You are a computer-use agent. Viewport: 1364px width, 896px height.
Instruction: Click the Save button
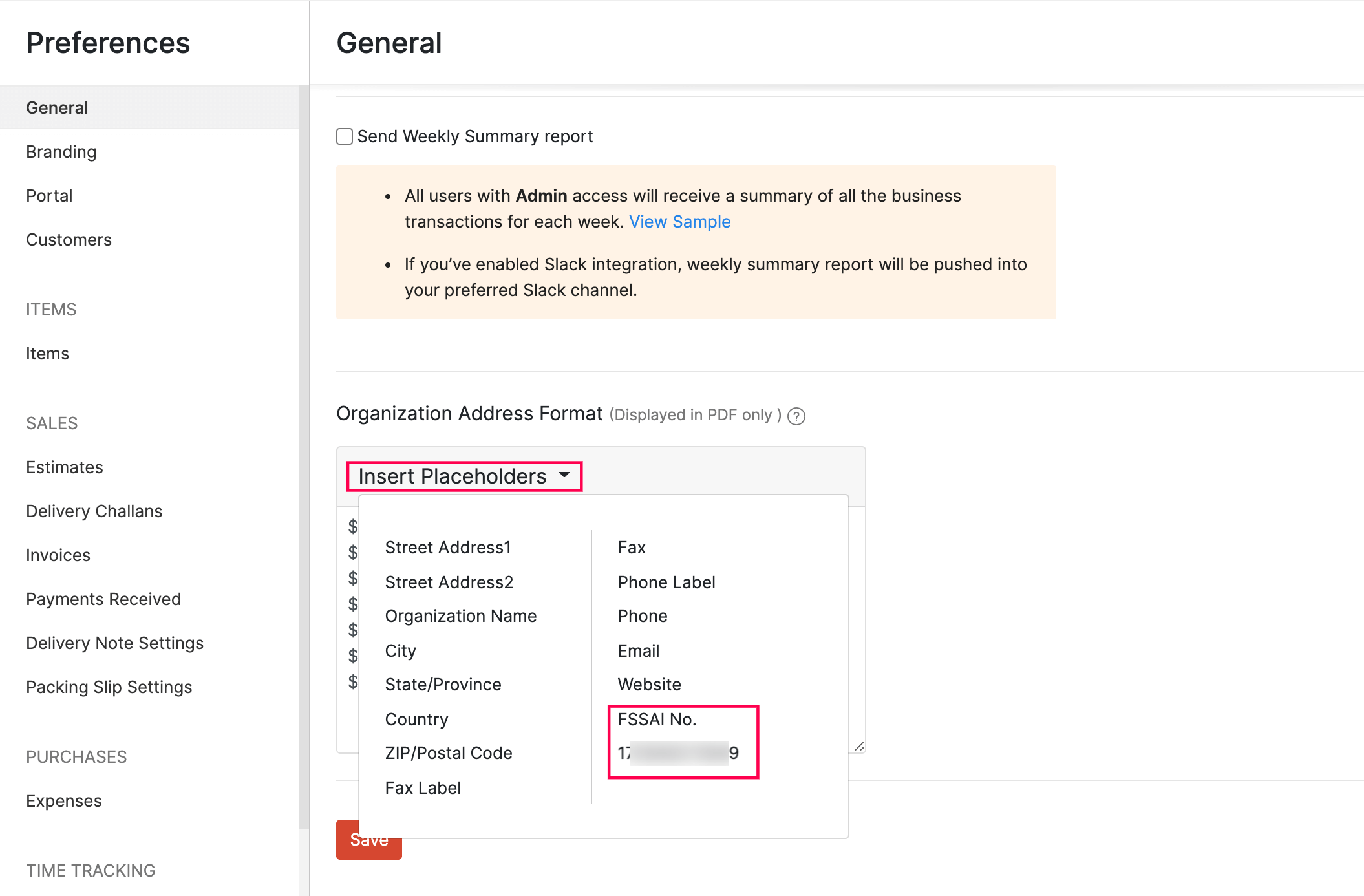(x=368, y=839)
